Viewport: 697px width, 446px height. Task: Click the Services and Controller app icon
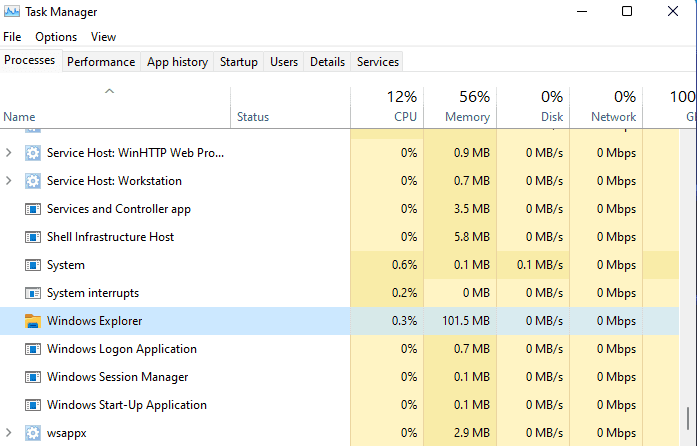click(x=32, y=209)
